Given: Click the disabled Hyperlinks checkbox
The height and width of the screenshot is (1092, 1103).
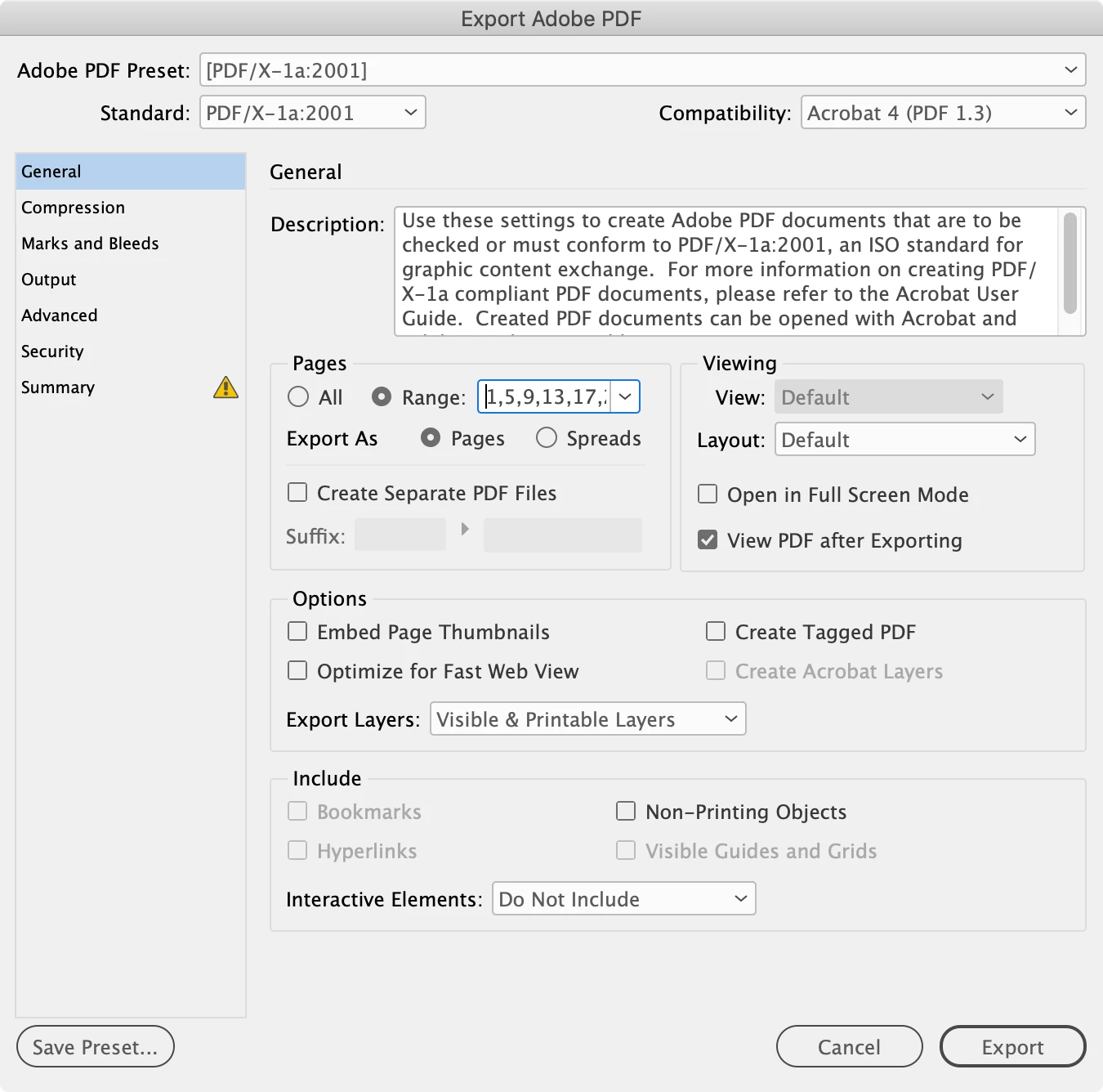Looking at the screenshot, I should pos(297,850).
